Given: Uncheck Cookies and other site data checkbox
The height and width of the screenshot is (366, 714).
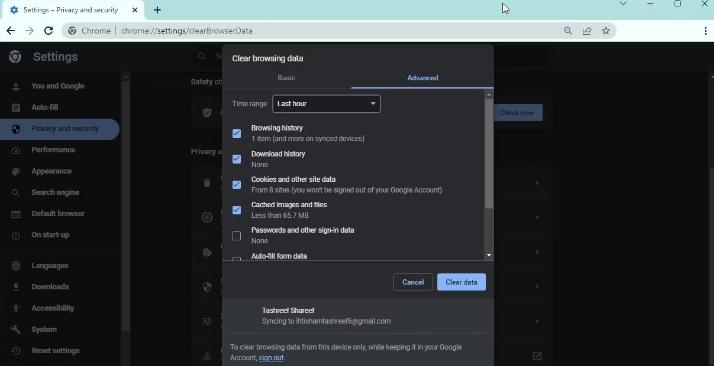Looking at the screenshot, I should click(x=236, y=184).
